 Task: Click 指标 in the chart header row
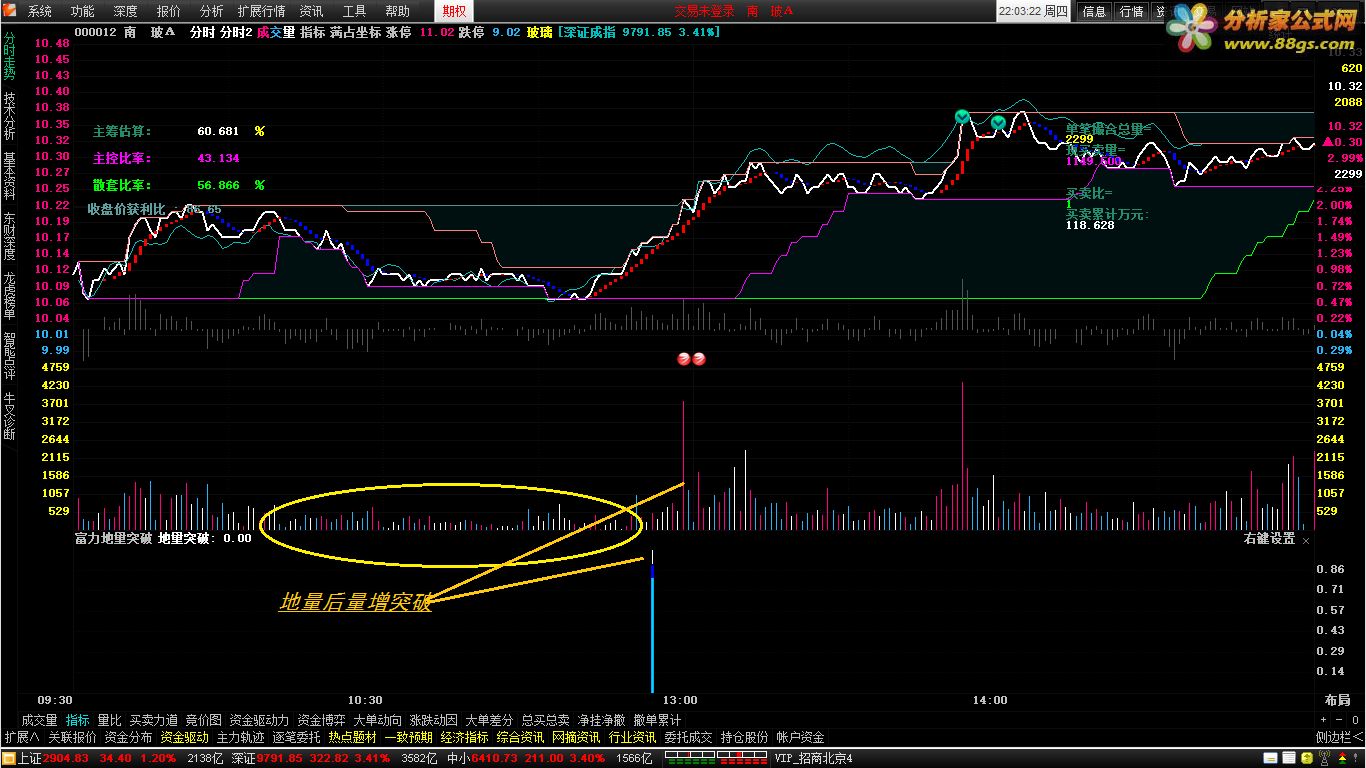pyautogui.click(x=312, y=32)
